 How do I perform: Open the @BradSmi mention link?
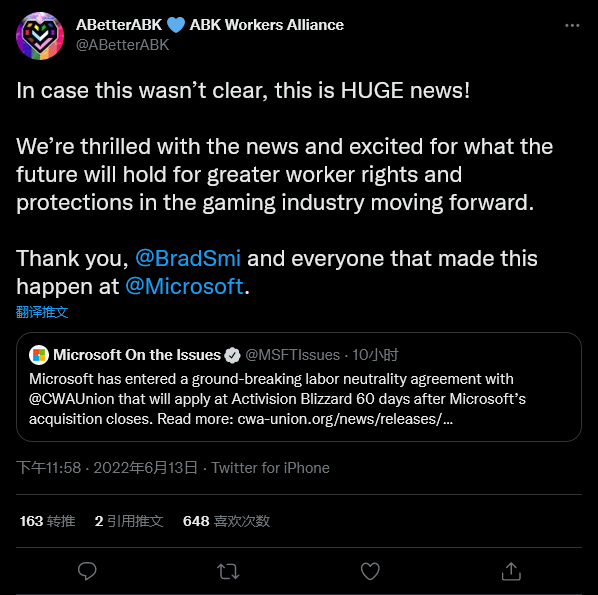pos(188,258)
